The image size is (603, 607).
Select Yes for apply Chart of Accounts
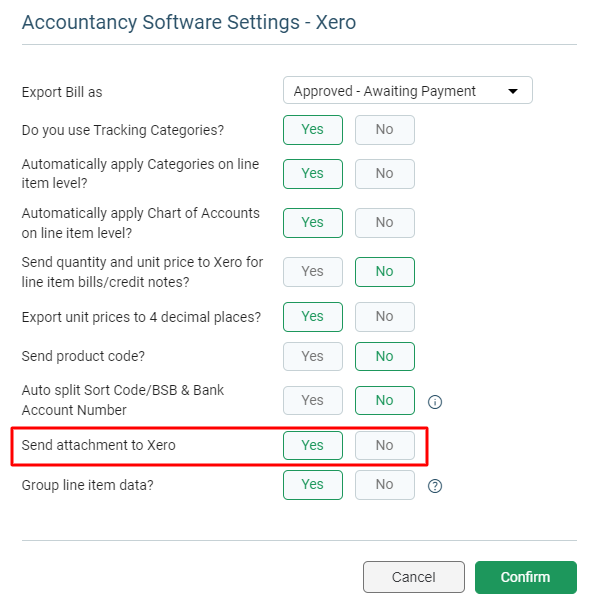coord(313,223)
